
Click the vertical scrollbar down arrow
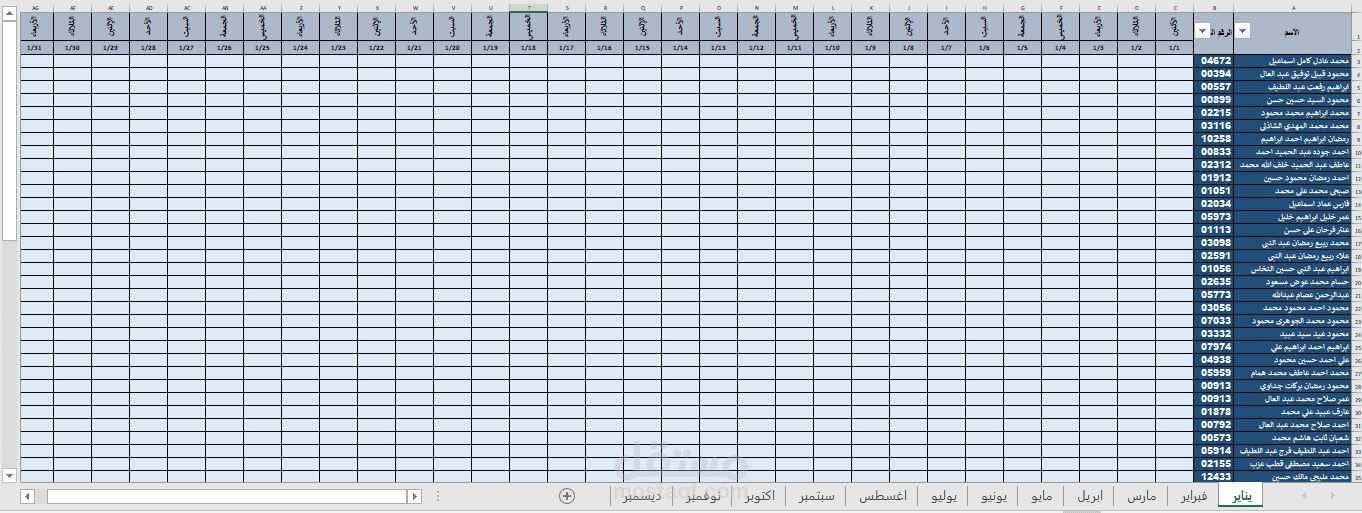pyautogui.click(x=10, y=476)
